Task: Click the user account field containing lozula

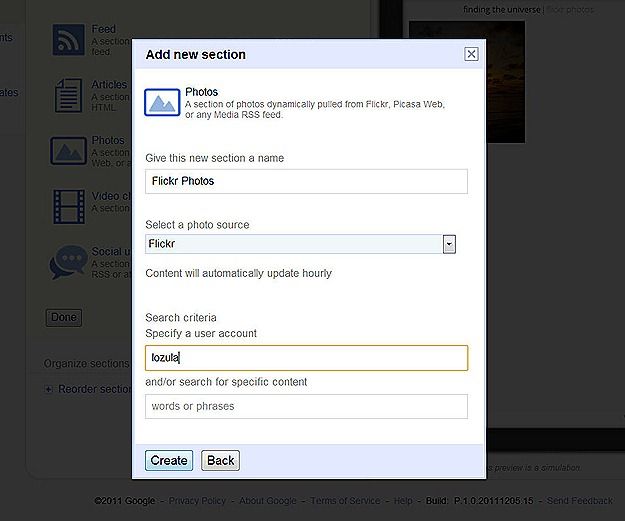Action: (306, 358)
